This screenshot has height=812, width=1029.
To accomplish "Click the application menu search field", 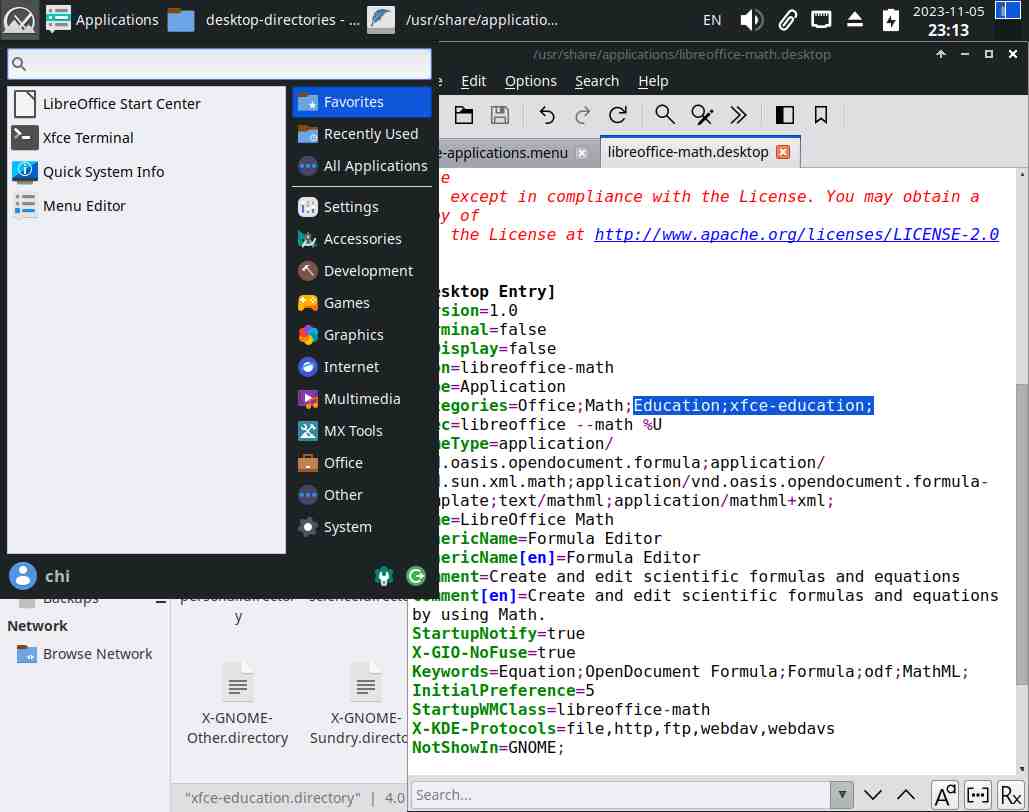I will (x=219, y=65).
